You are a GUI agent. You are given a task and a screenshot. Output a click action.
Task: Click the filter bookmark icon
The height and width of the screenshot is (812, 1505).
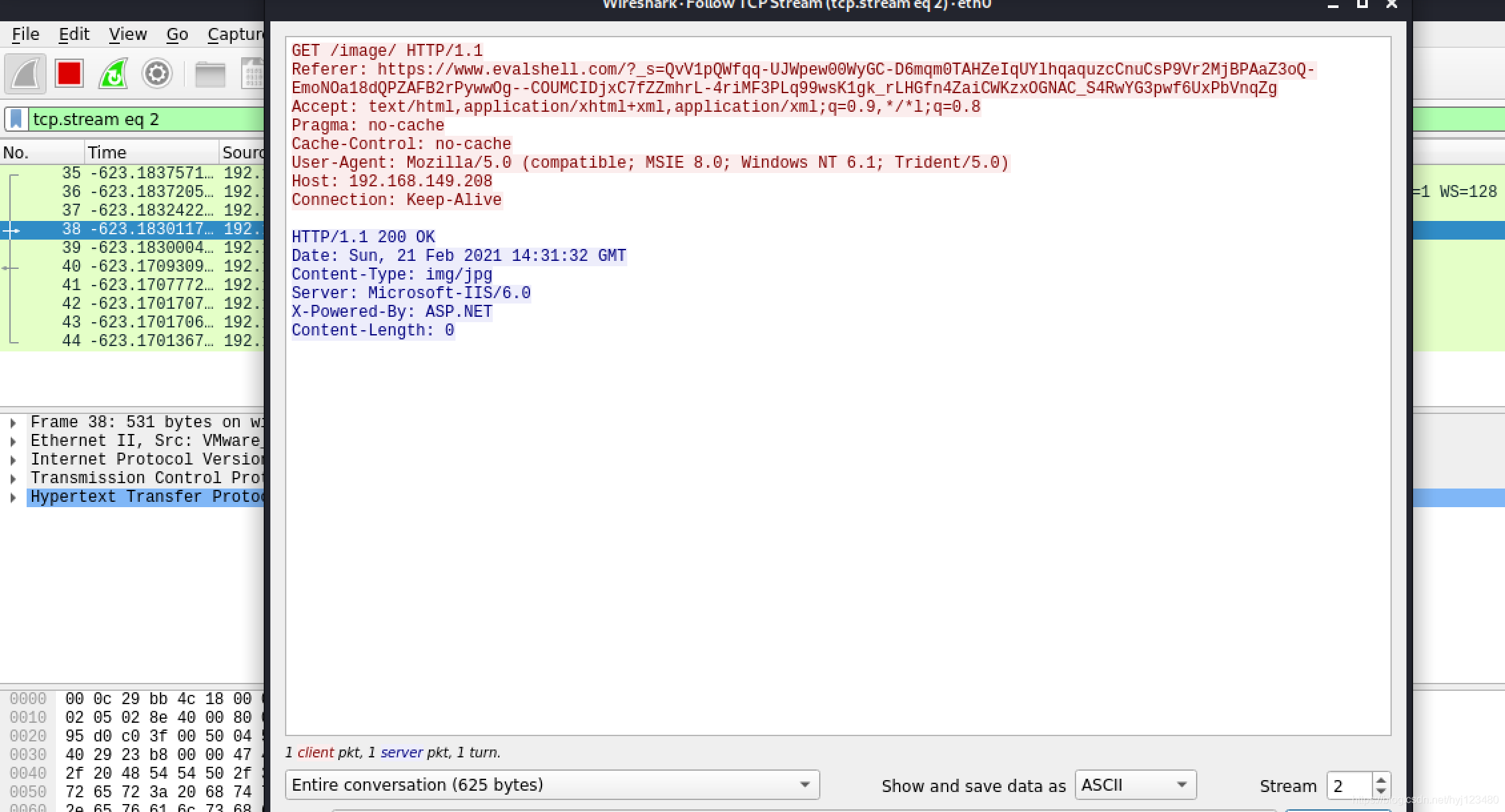17,119
